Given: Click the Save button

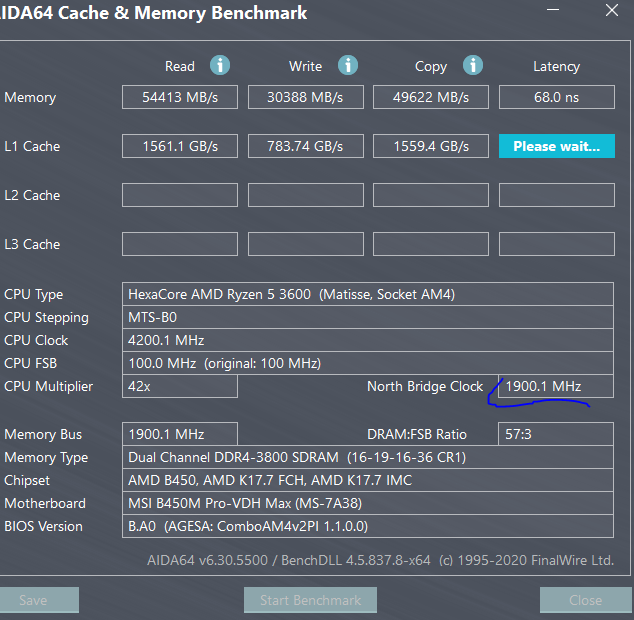Looking at the screenshot, I should tap(39, 600).
